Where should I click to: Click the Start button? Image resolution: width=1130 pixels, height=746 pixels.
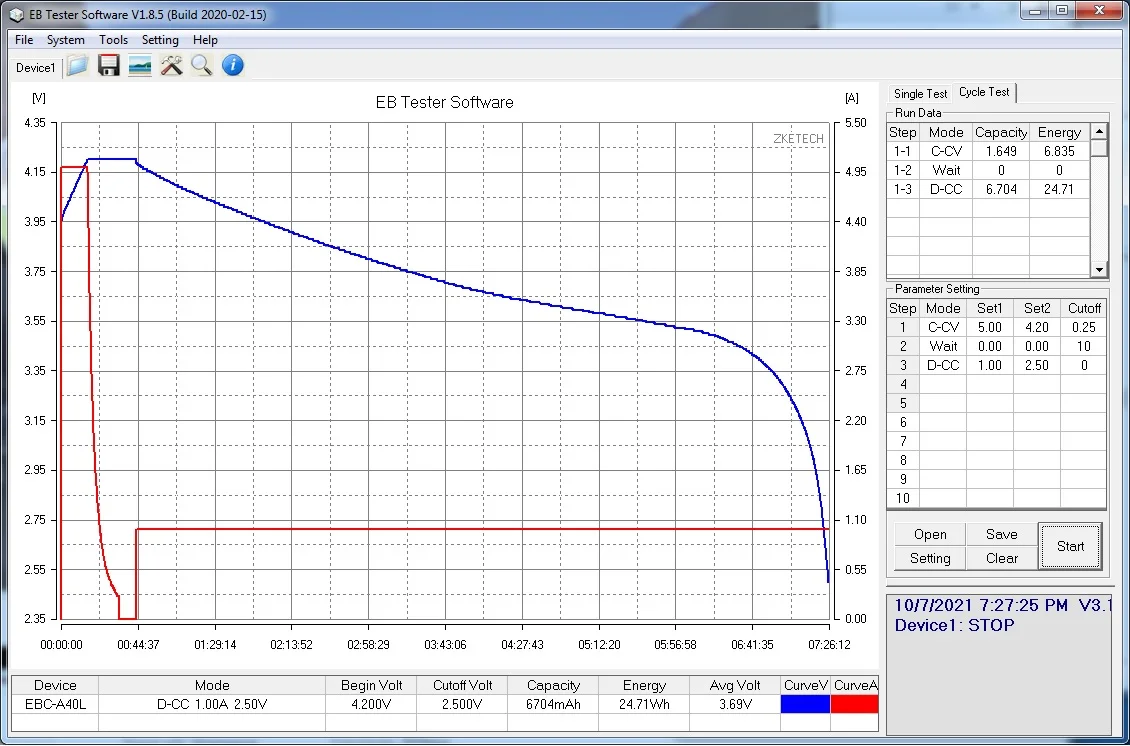point(1070,546)
